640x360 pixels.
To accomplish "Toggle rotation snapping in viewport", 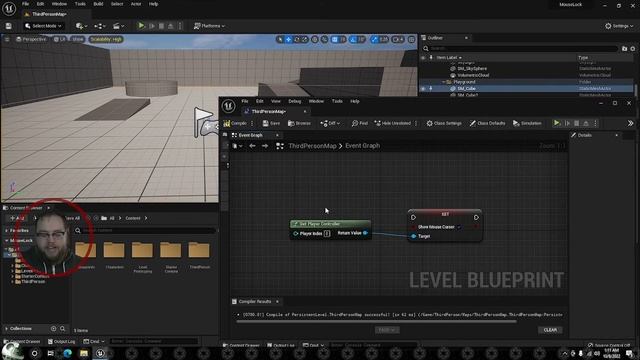I will coord(353,40).
